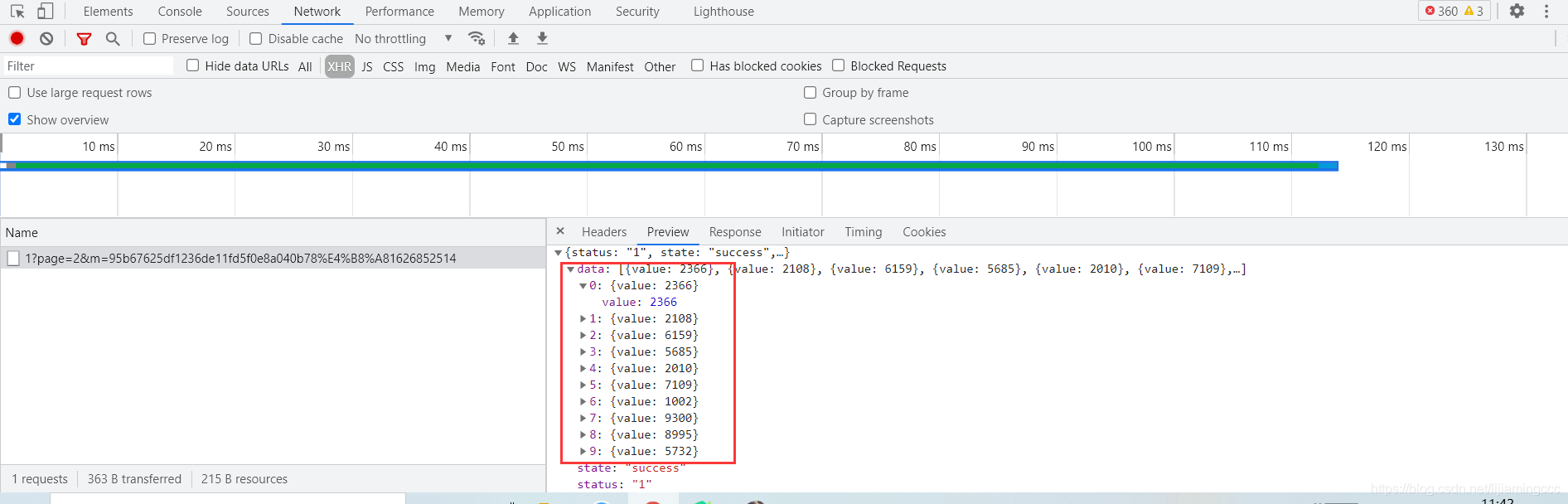The height and width of the screenshot is (504, 1568).
Task: Click the Filter text input
Action: (x=88, y=65)
